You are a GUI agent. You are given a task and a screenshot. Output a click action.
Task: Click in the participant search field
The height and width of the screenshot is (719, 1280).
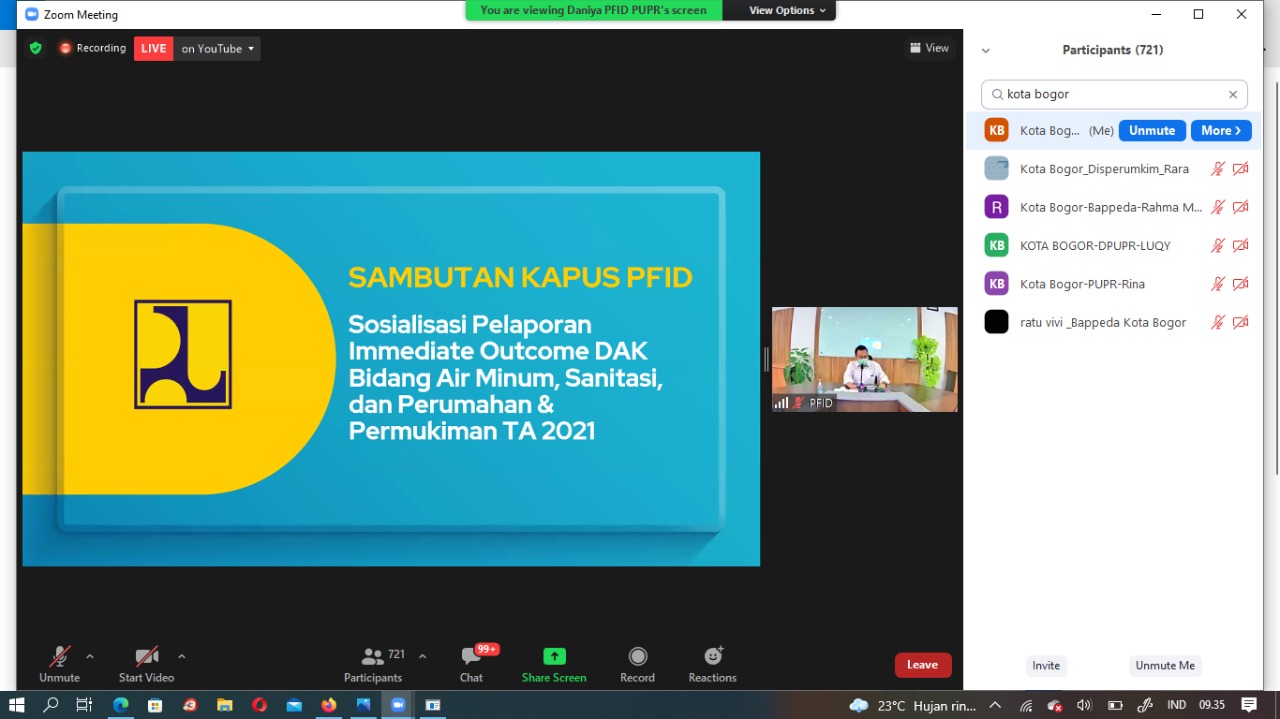[1114, 94]
